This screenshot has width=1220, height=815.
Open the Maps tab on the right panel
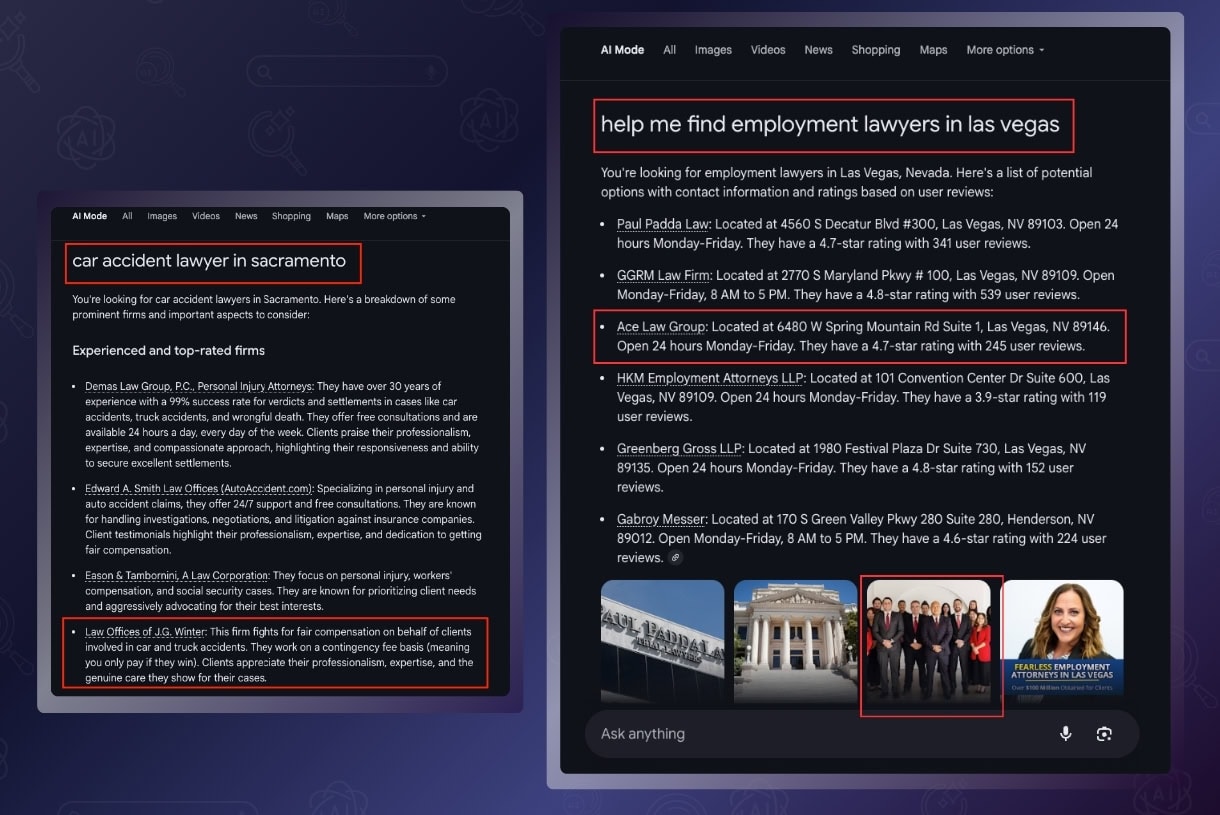click(x=933, y=49)
